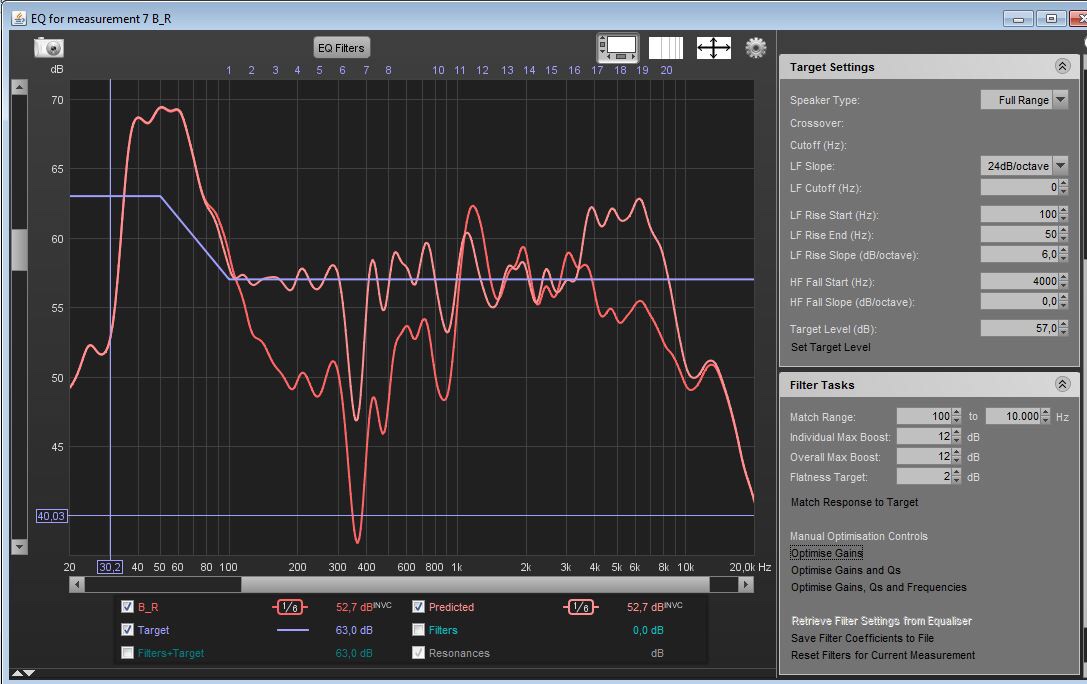This screenshot has width=1087, height=684.
Task: Minimize the EQ window
Action: [x=1018, y=19]
